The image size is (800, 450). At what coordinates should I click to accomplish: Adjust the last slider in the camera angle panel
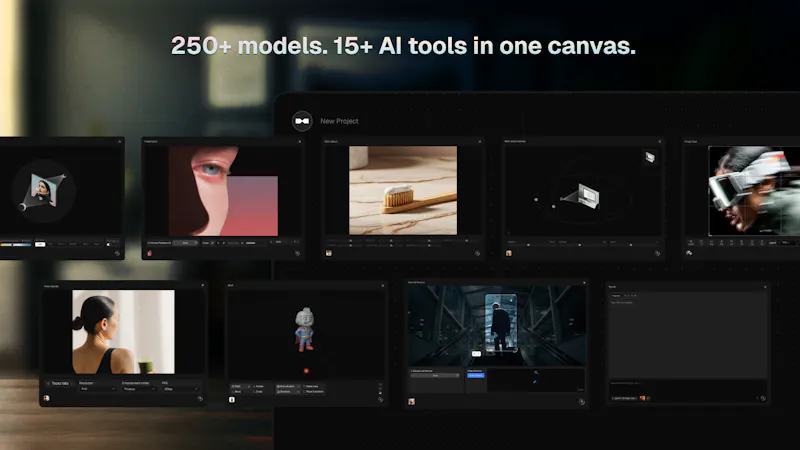point(632,245)
